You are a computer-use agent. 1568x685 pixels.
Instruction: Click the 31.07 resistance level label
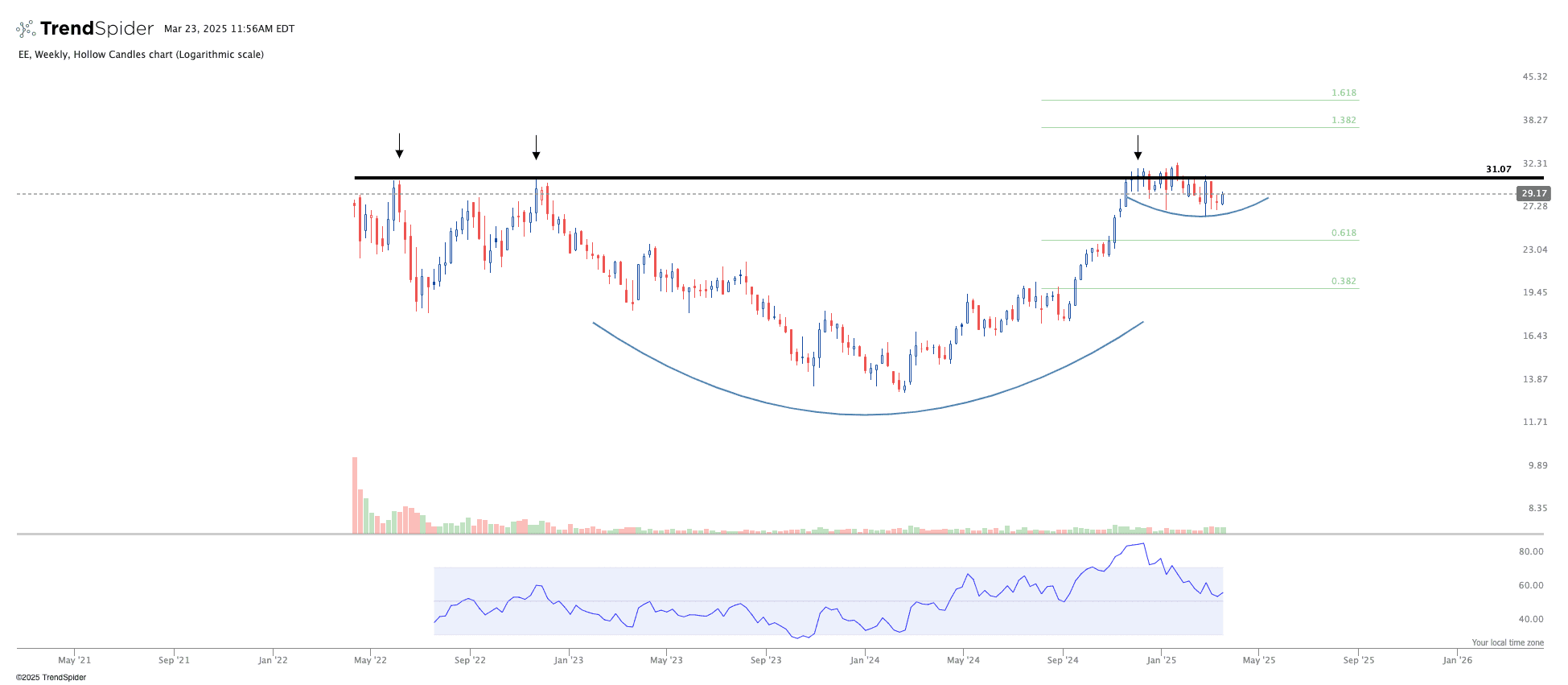point(1498,169)
